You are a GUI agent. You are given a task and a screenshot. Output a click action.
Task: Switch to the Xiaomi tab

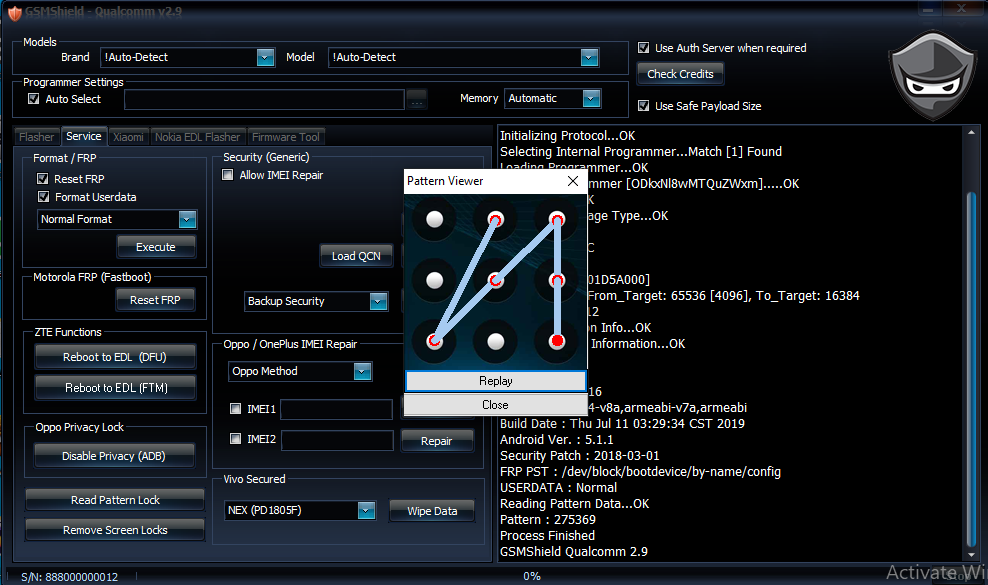tap(128, 137)
